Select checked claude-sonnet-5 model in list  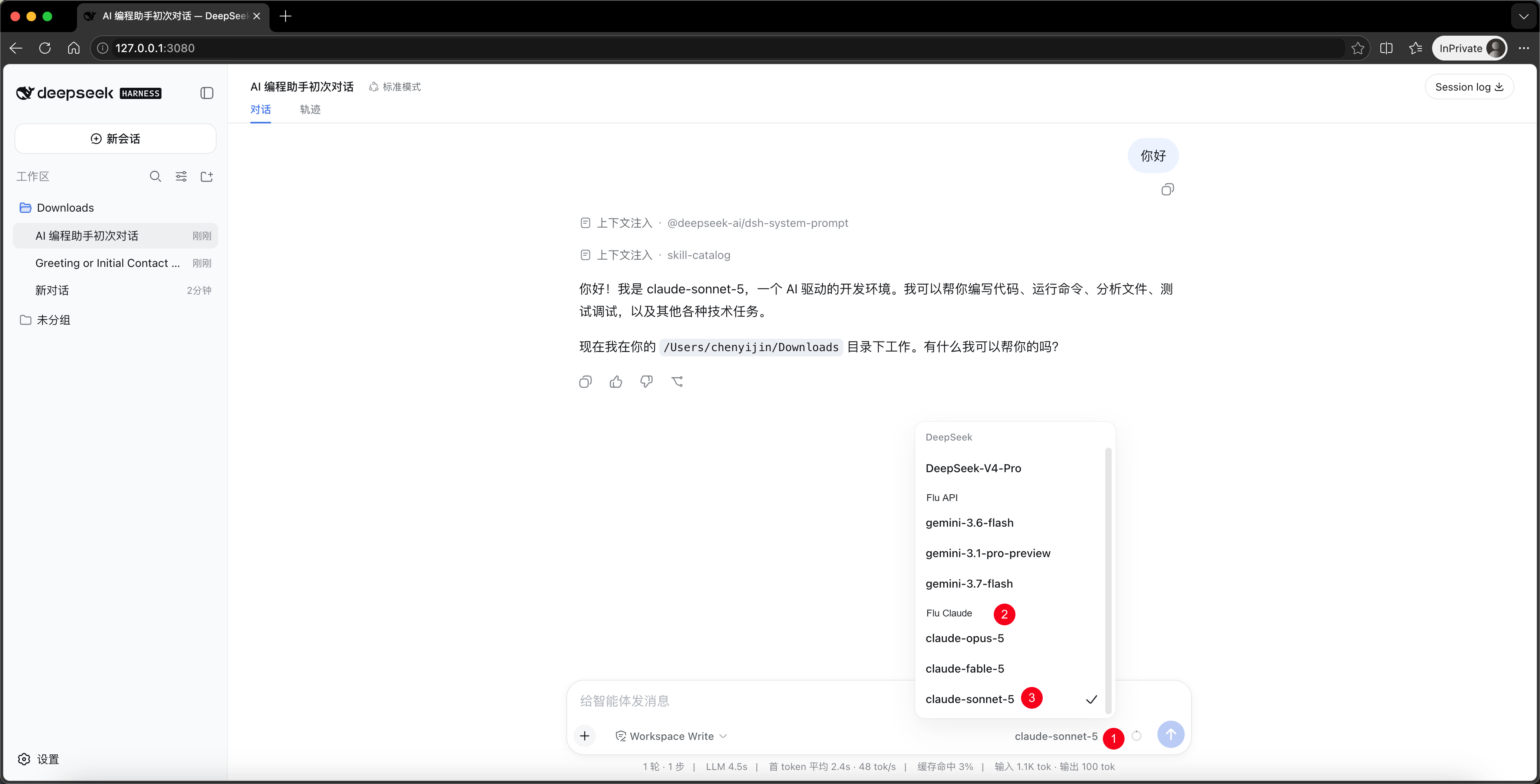[1010, 699]
